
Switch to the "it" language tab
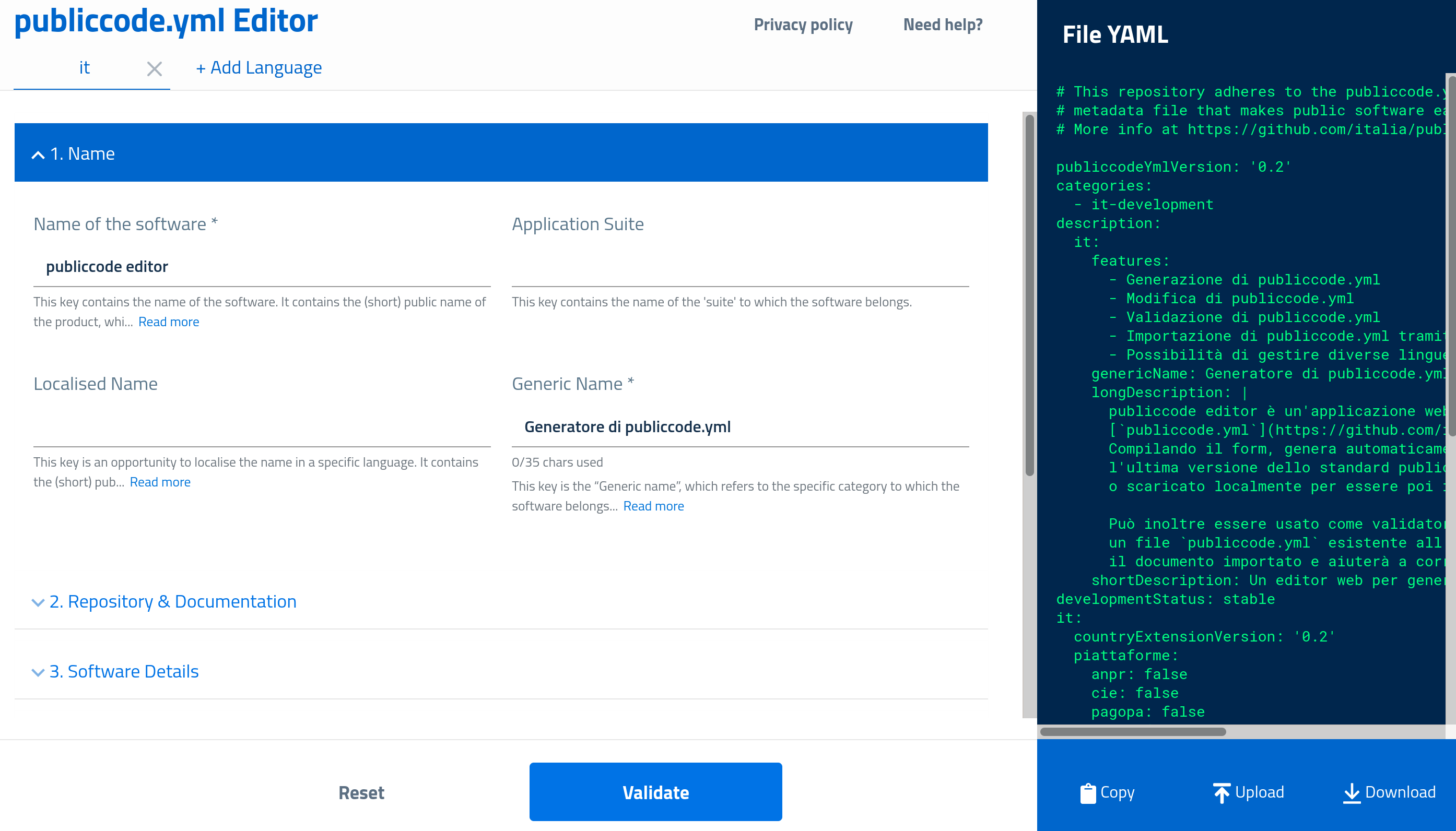84,67
